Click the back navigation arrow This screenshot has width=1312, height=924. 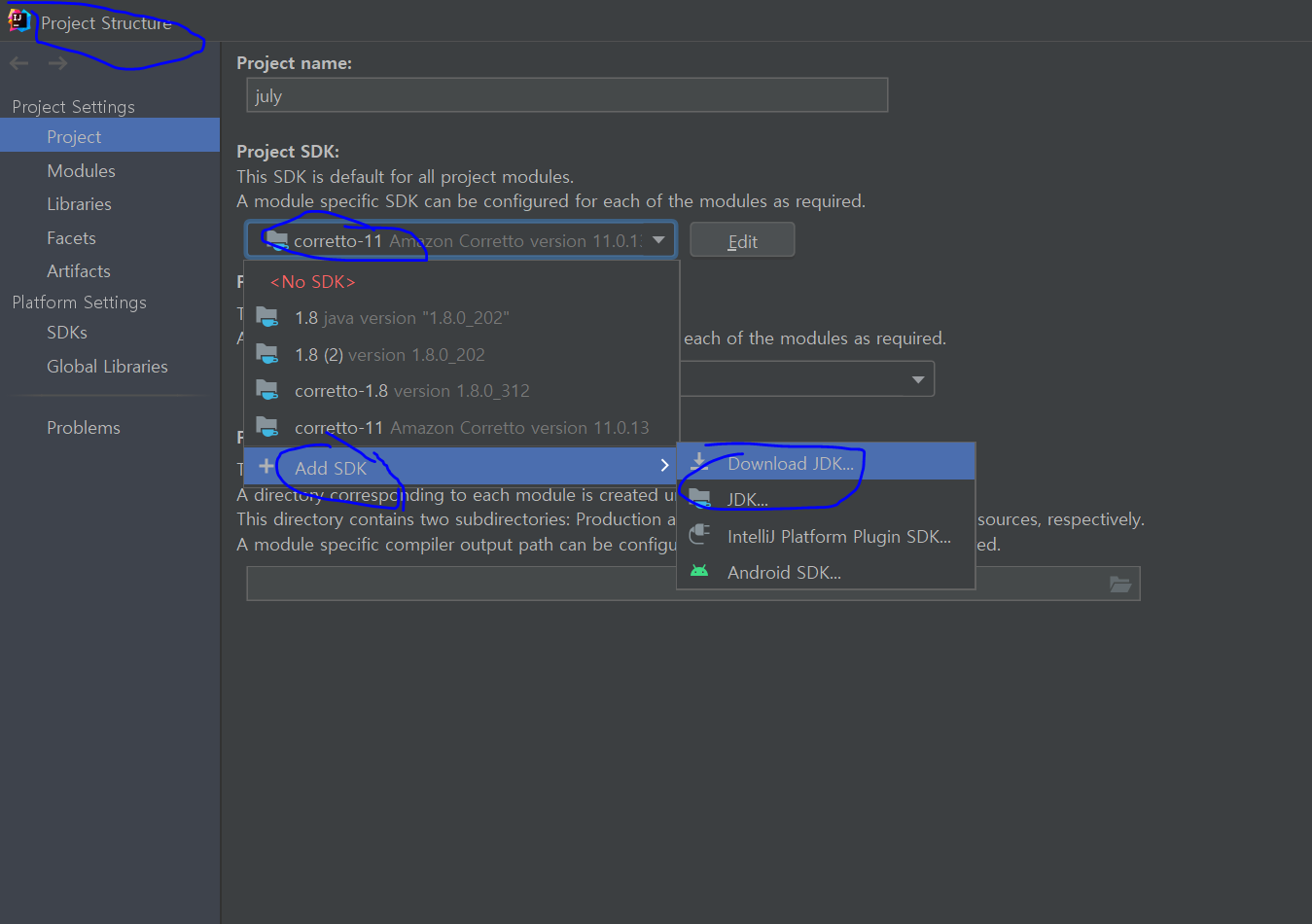point(19,63)
